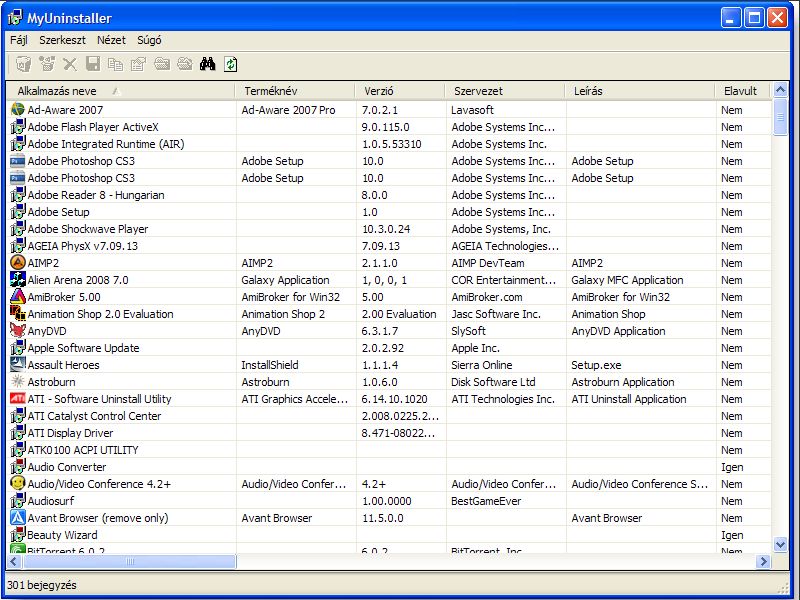
Task: Click the vertical scrollbar up arrow
Action: click(780, 90)
